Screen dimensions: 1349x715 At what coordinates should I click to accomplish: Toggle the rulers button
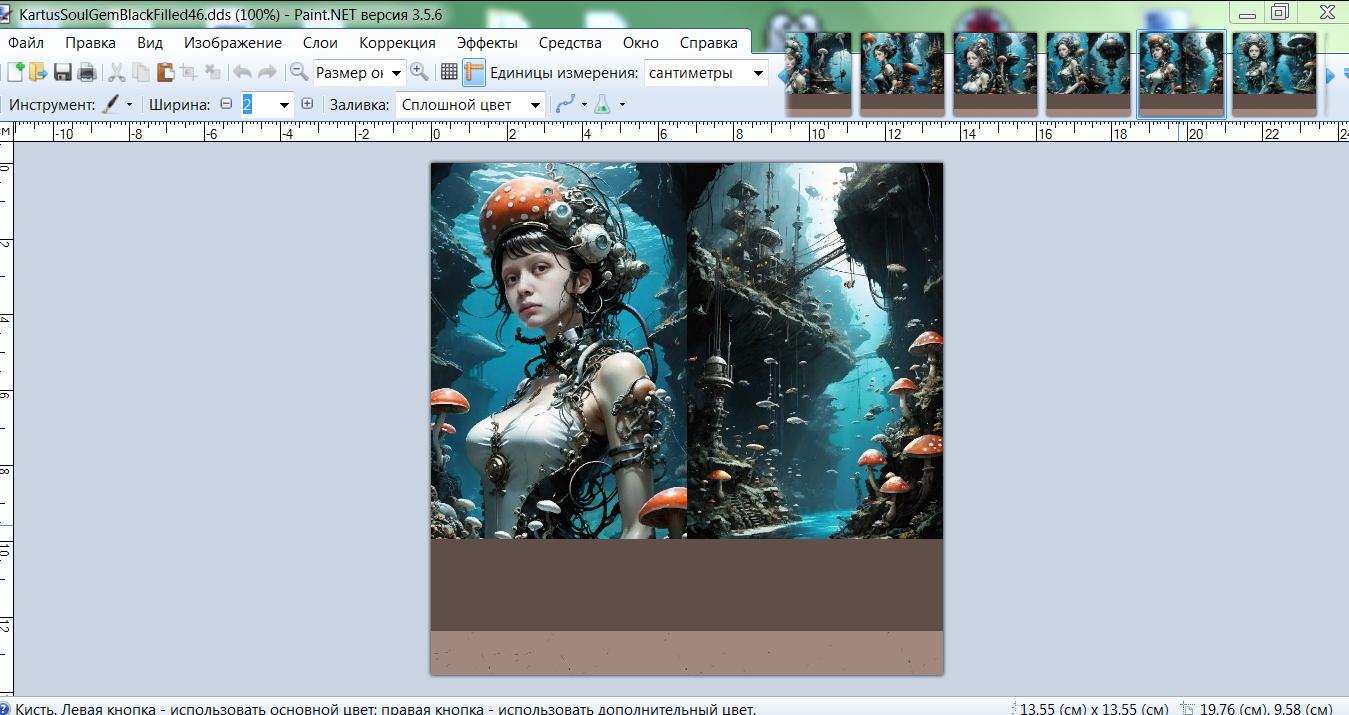pos(474,72)
